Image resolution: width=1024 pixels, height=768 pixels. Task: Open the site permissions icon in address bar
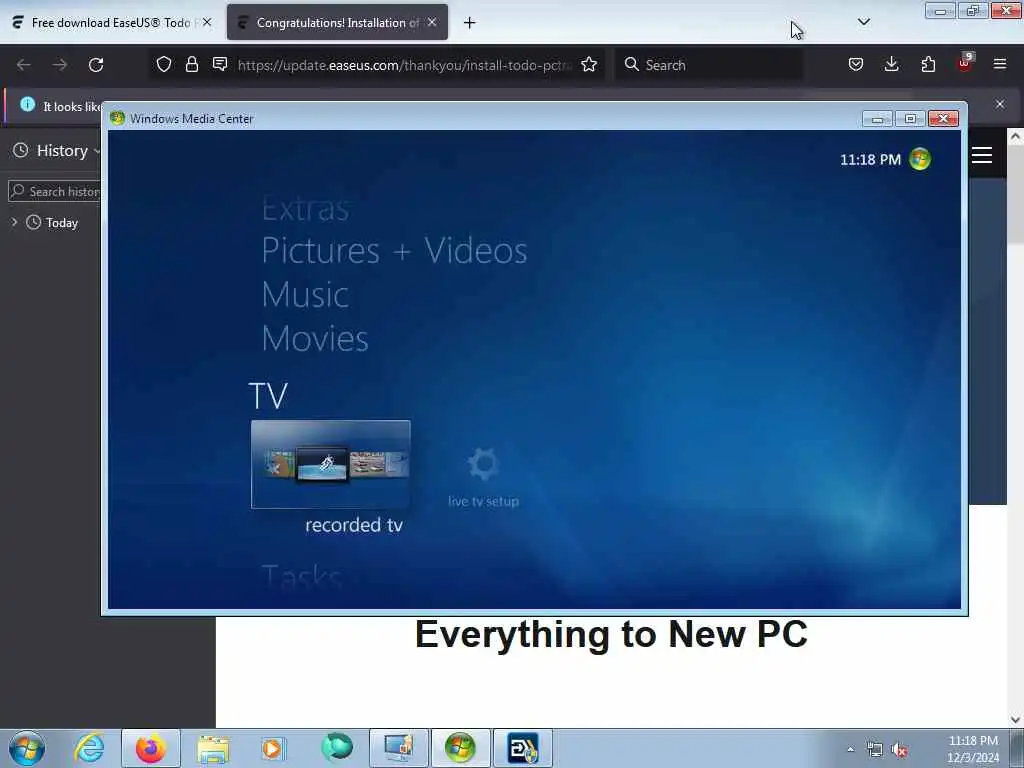(x=220, y=64)
